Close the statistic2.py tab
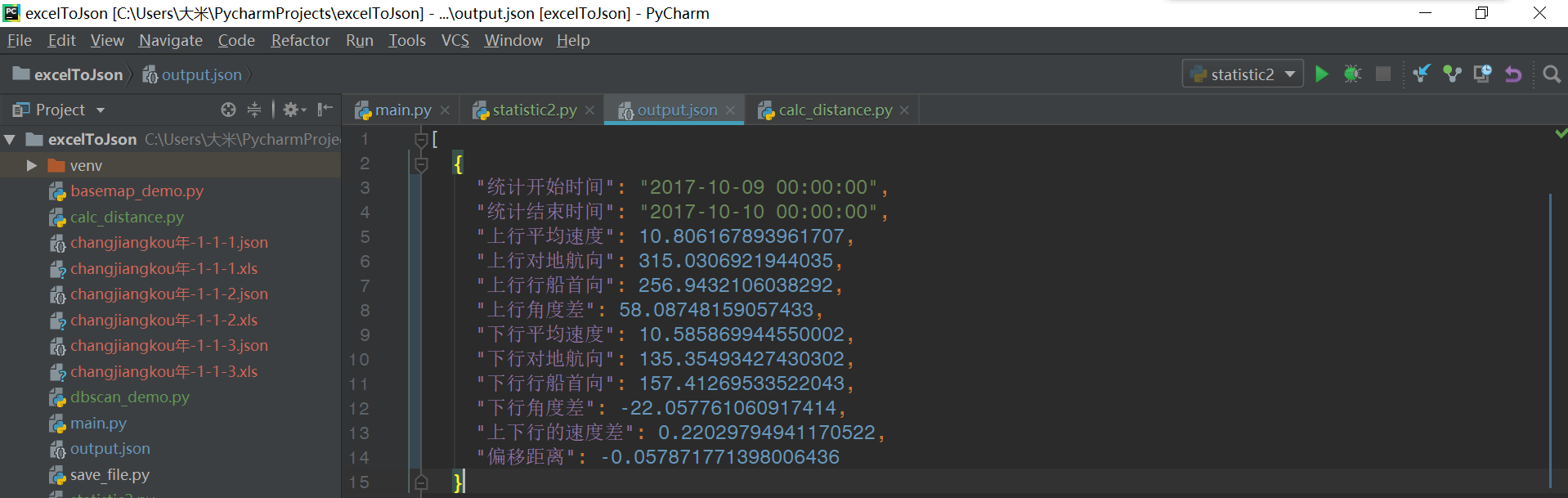Image resolution: width=1568 pixels, height=498 pixels. 589,110
